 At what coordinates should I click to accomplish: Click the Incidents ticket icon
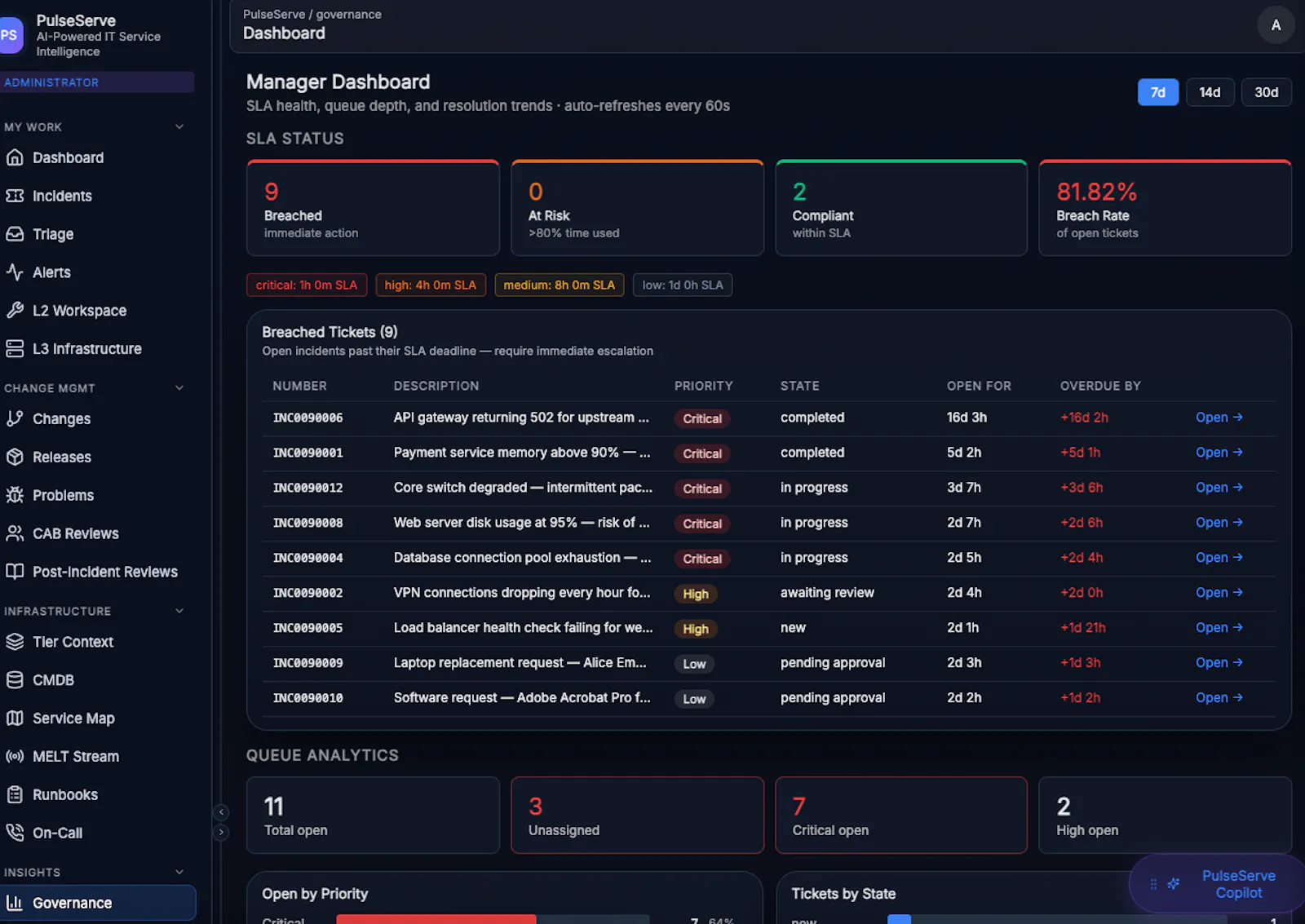[x=15, y=196]
